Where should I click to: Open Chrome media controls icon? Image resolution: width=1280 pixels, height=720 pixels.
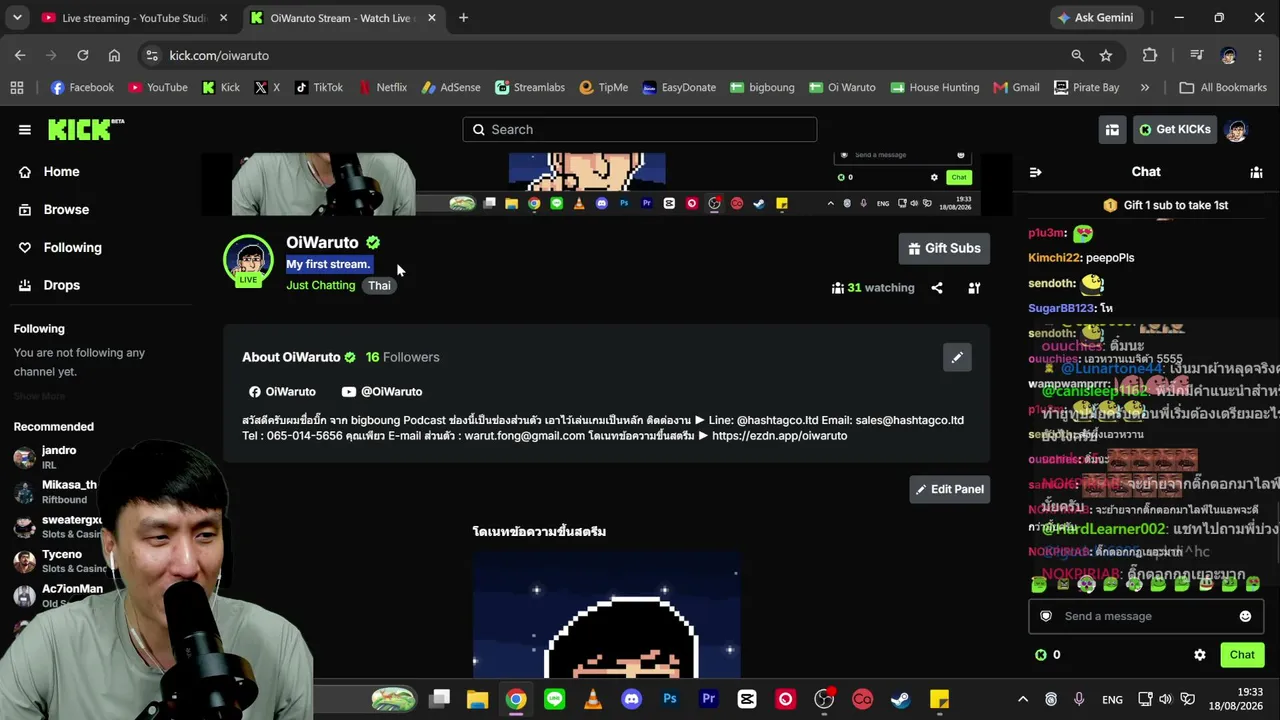tap(1196, 55)
